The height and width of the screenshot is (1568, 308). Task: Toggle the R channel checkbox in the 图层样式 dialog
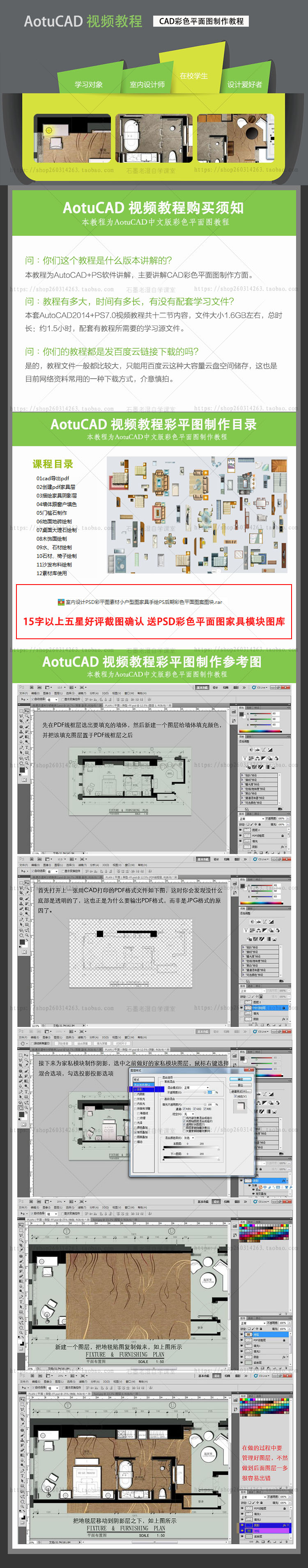coord(184,1109)
